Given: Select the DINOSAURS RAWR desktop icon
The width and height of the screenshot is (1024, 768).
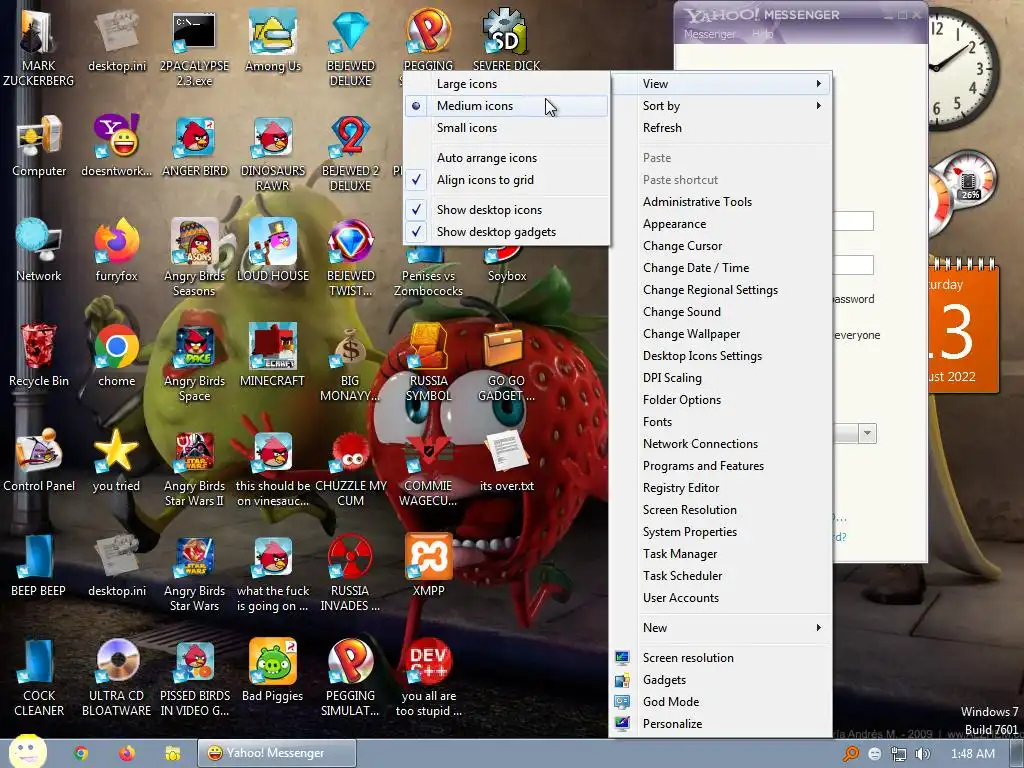Looking at the screenshot, I should point(273,152).
